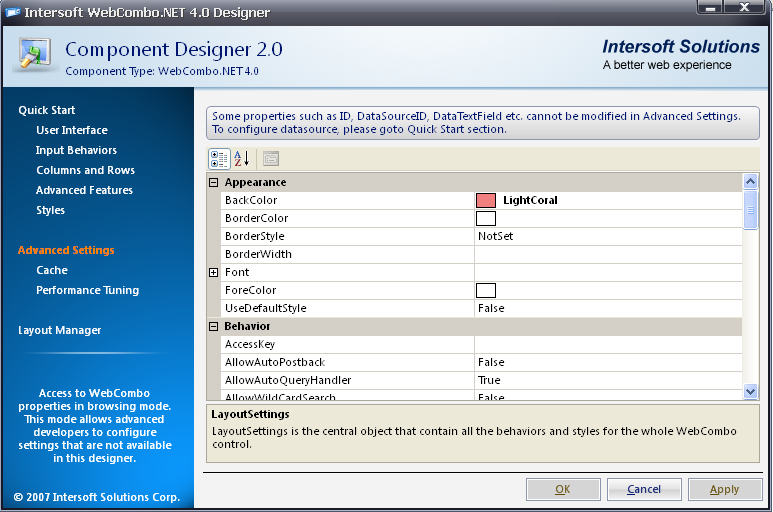Viewport: 773px width, 512px height.
Task: Click the property grid scroll down arrow
Action: point(750,391)
